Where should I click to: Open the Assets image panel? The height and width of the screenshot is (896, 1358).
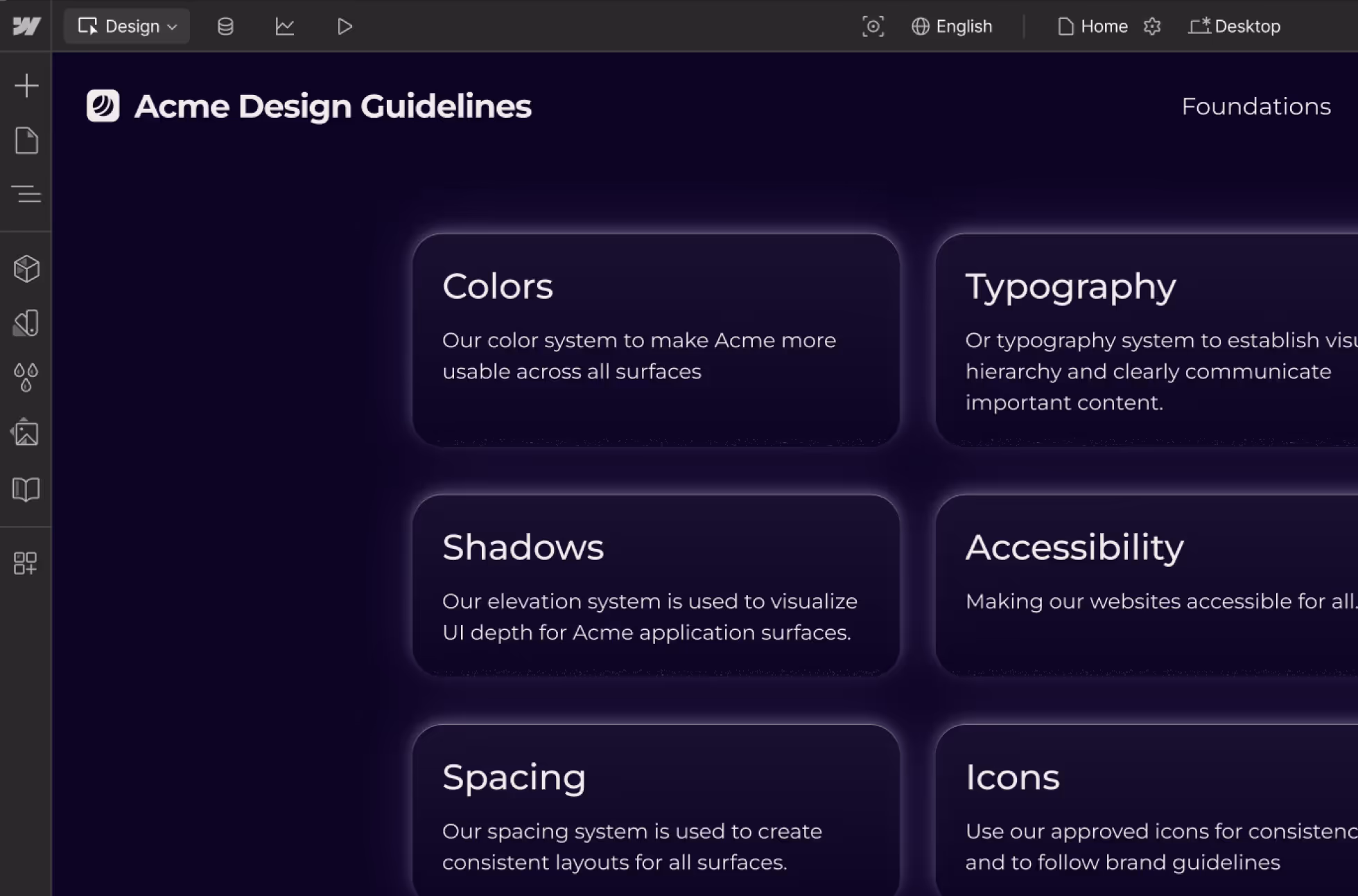point(26,433)
